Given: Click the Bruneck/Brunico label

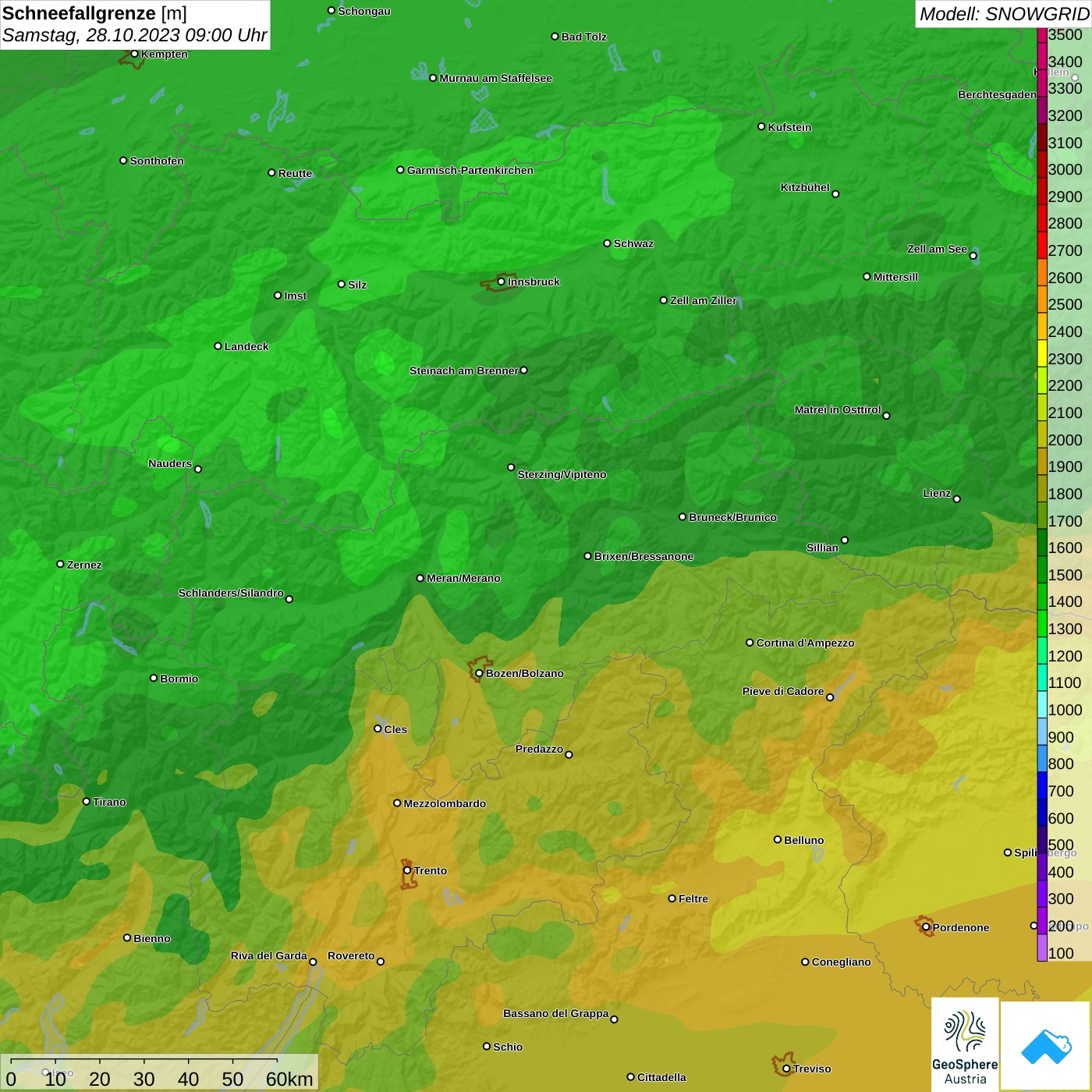Looking at the screenshot, I should (732, 517).
